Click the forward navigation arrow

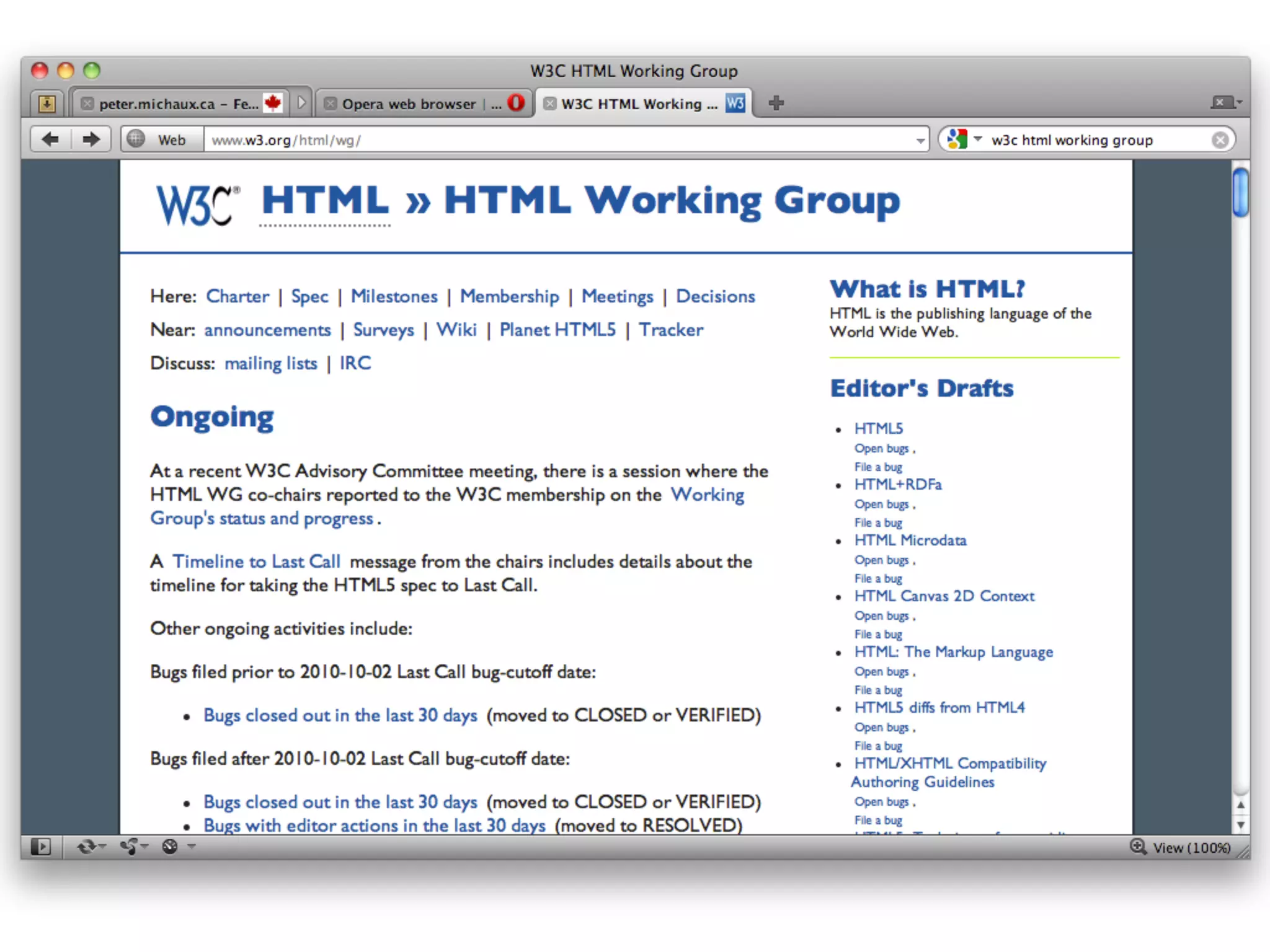coord(91,139)
